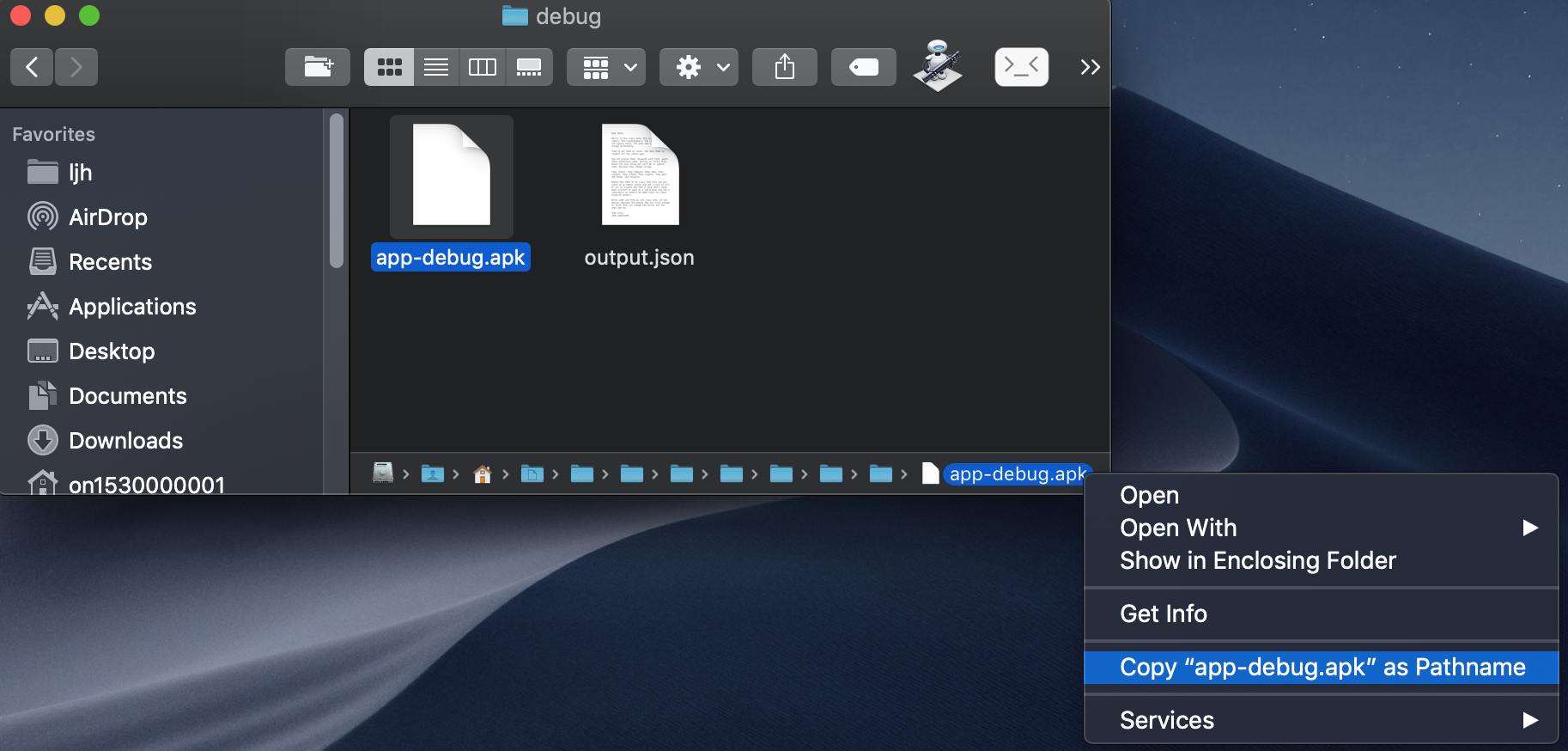Switch to list view
This screenshot has height=751, width=1568.
(x=436, y=67)
